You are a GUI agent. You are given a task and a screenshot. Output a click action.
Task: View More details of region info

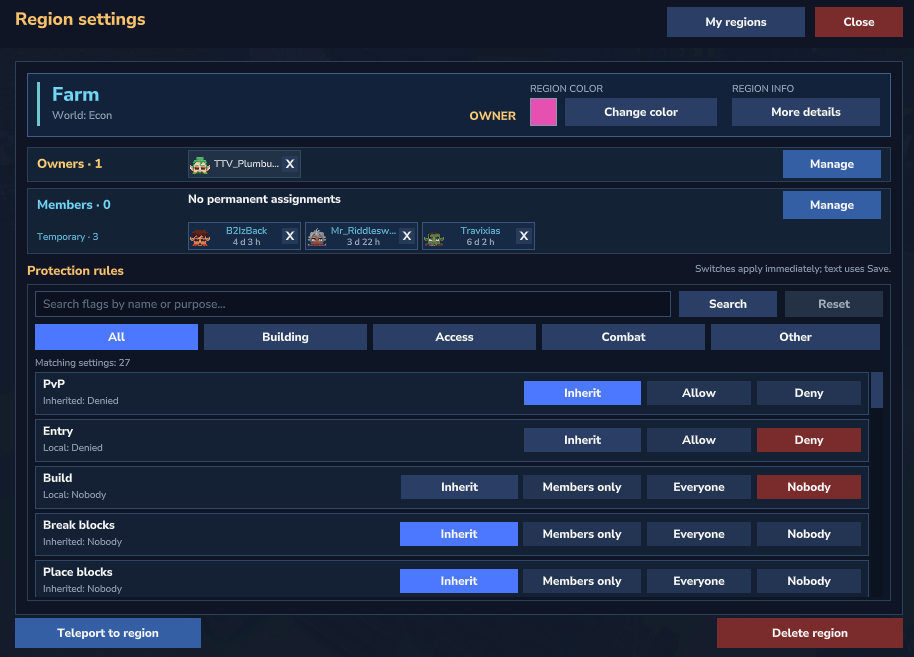click(806, 112)
